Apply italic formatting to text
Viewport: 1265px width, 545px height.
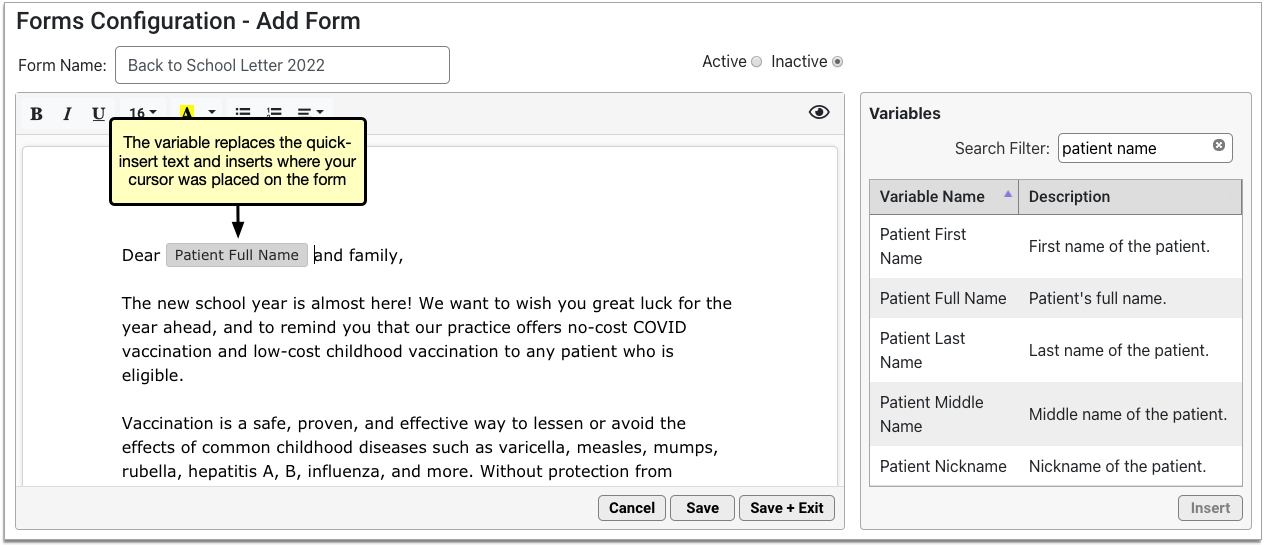pos(67,114)
